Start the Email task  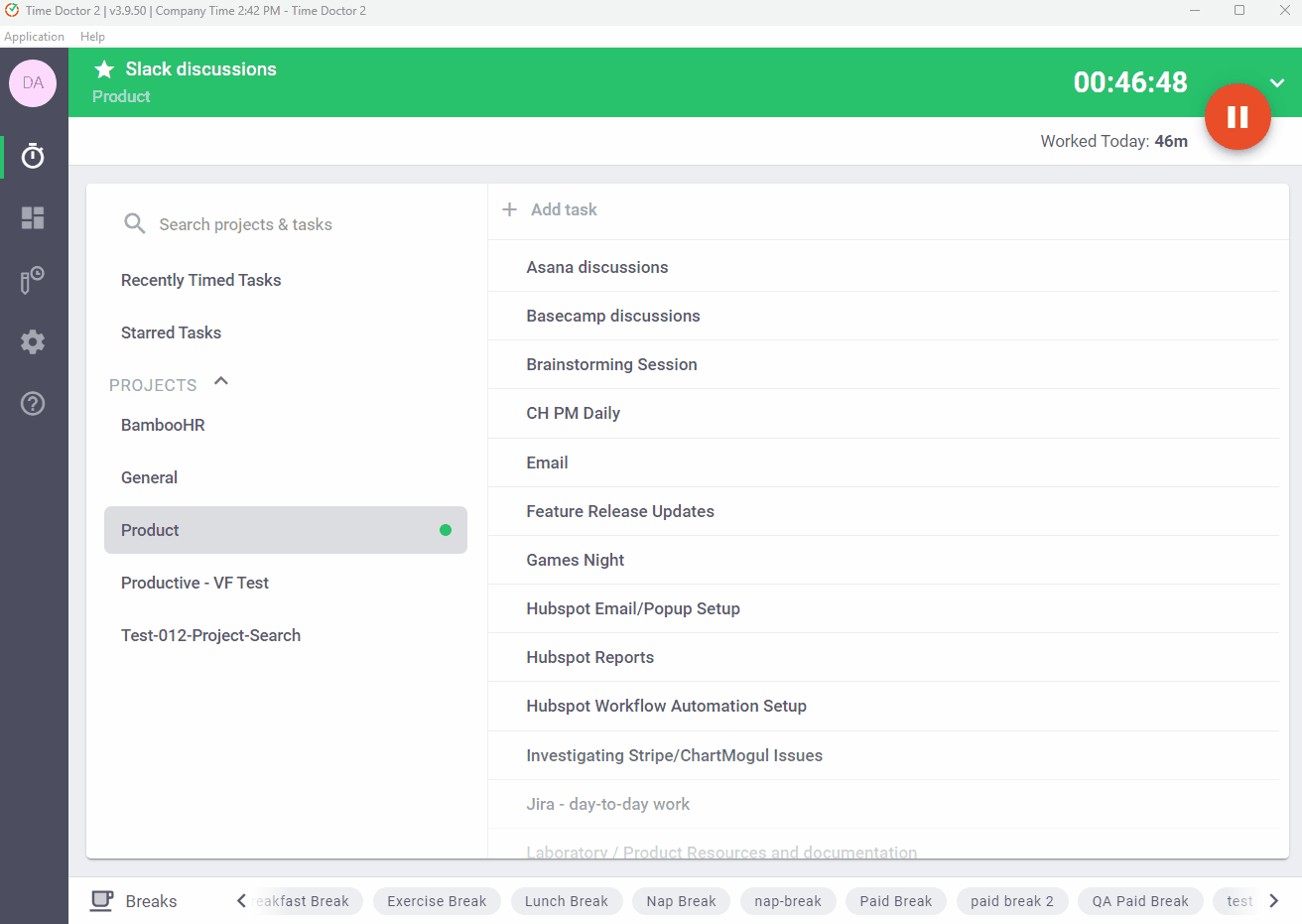tap(883, 462)
